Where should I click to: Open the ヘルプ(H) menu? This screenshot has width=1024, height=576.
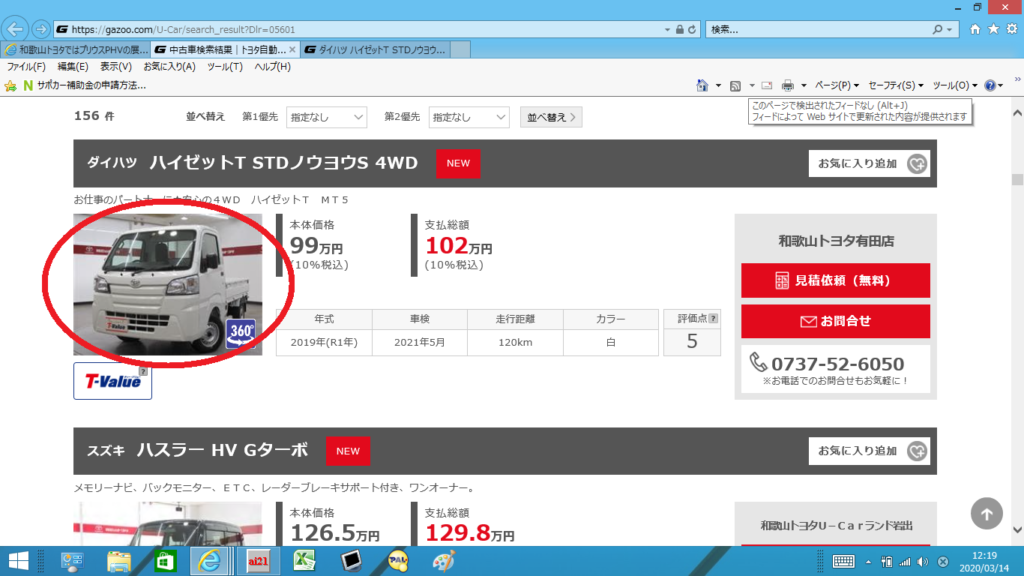click(272, 67)
